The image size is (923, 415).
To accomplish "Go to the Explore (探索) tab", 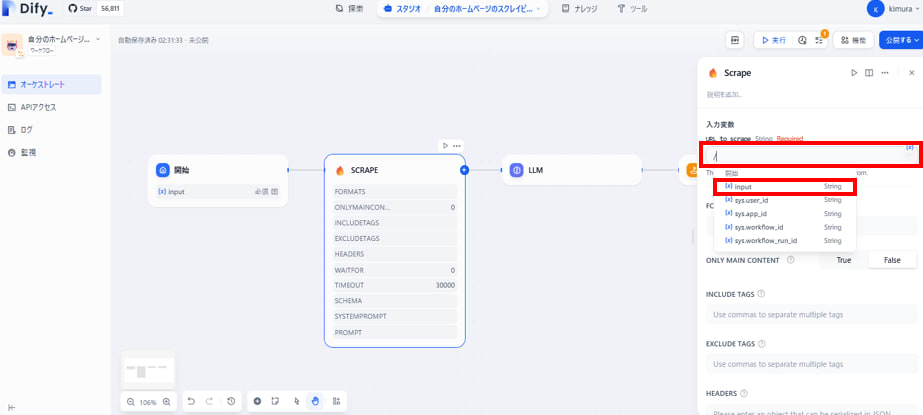I will coord(349,9).
